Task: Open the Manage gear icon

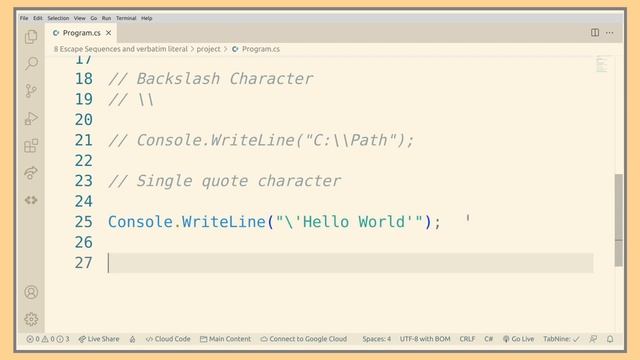Action: pos(31,319)
